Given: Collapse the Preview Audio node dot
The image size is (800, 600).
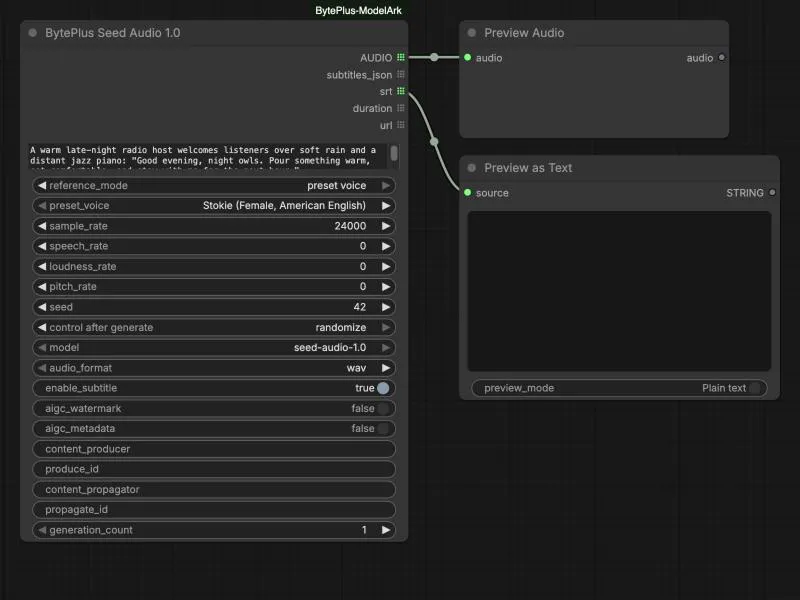Looking at the screenshot, I should 472,33.
